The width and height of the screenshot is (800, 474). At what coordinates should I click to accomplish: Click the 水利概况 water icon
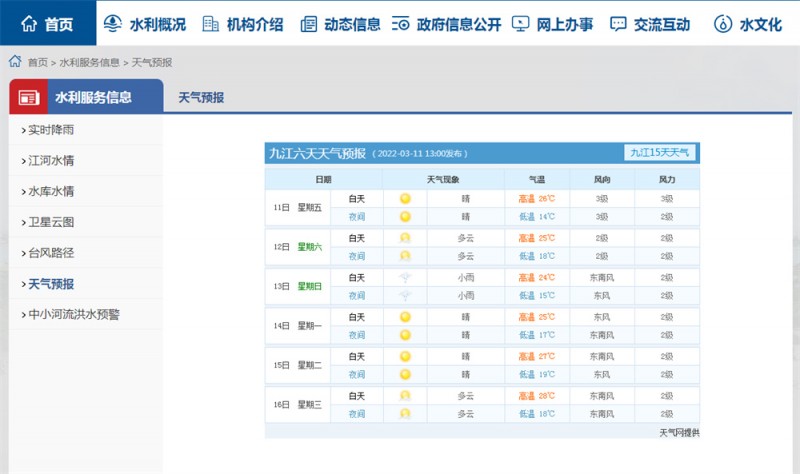pyautogui.click(x=113, y=23)
